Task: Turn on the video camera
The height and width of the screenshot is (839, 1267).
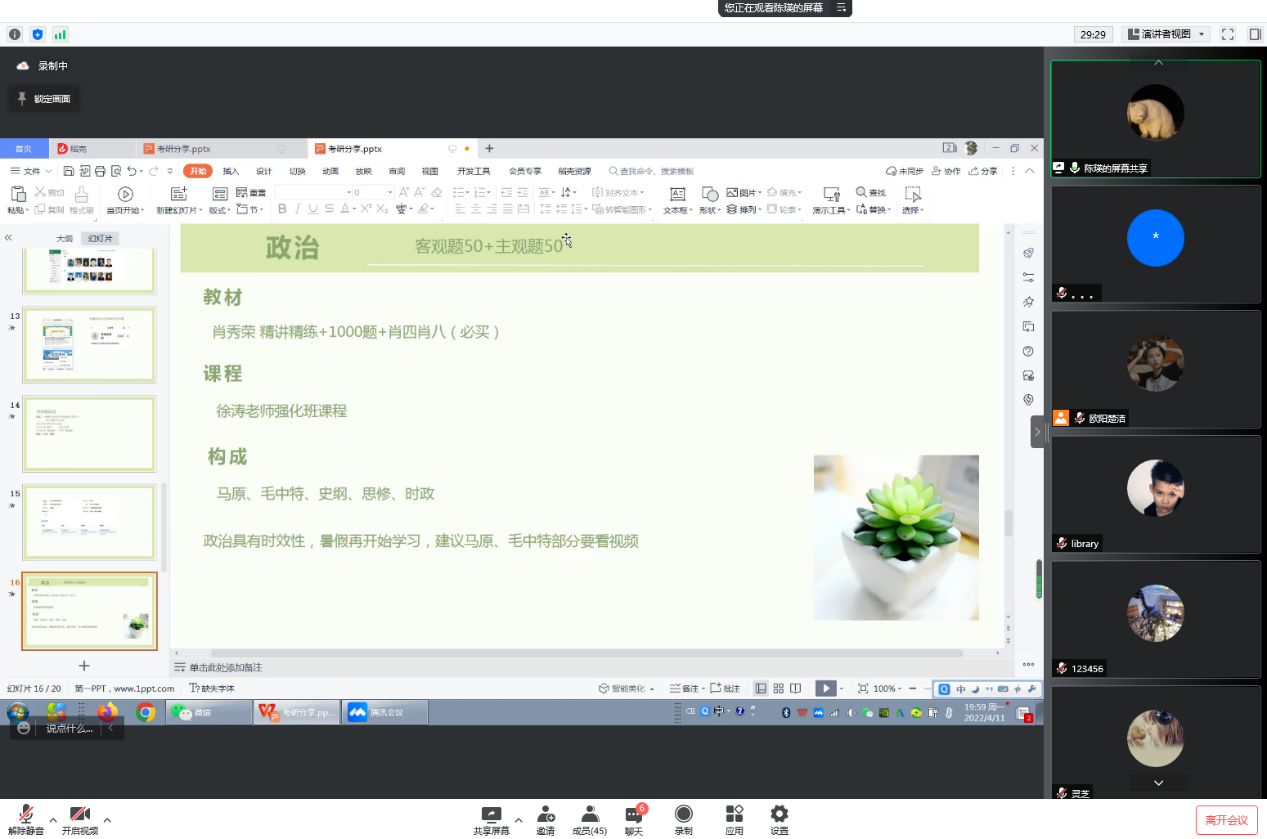Action: [79, 815]
